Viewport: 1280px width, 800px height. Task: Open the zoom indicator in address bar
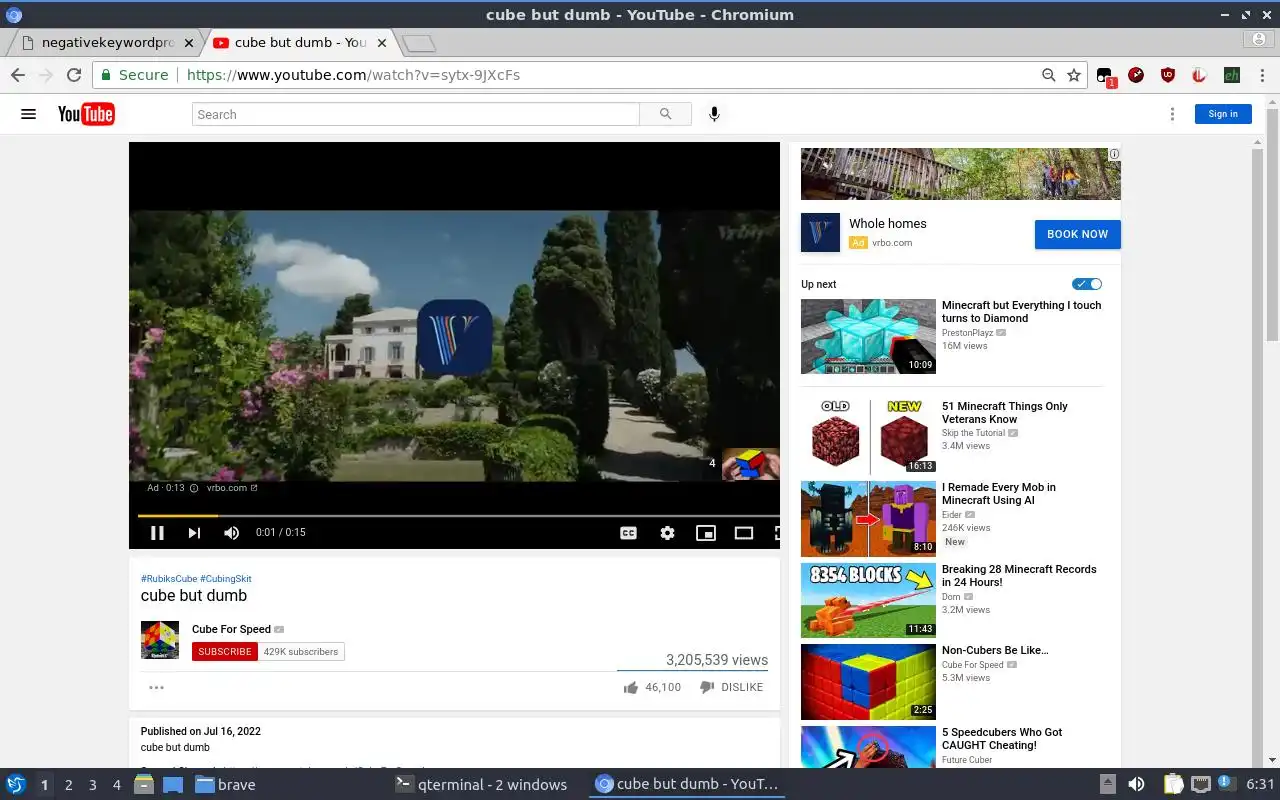tap(1048, 75)
